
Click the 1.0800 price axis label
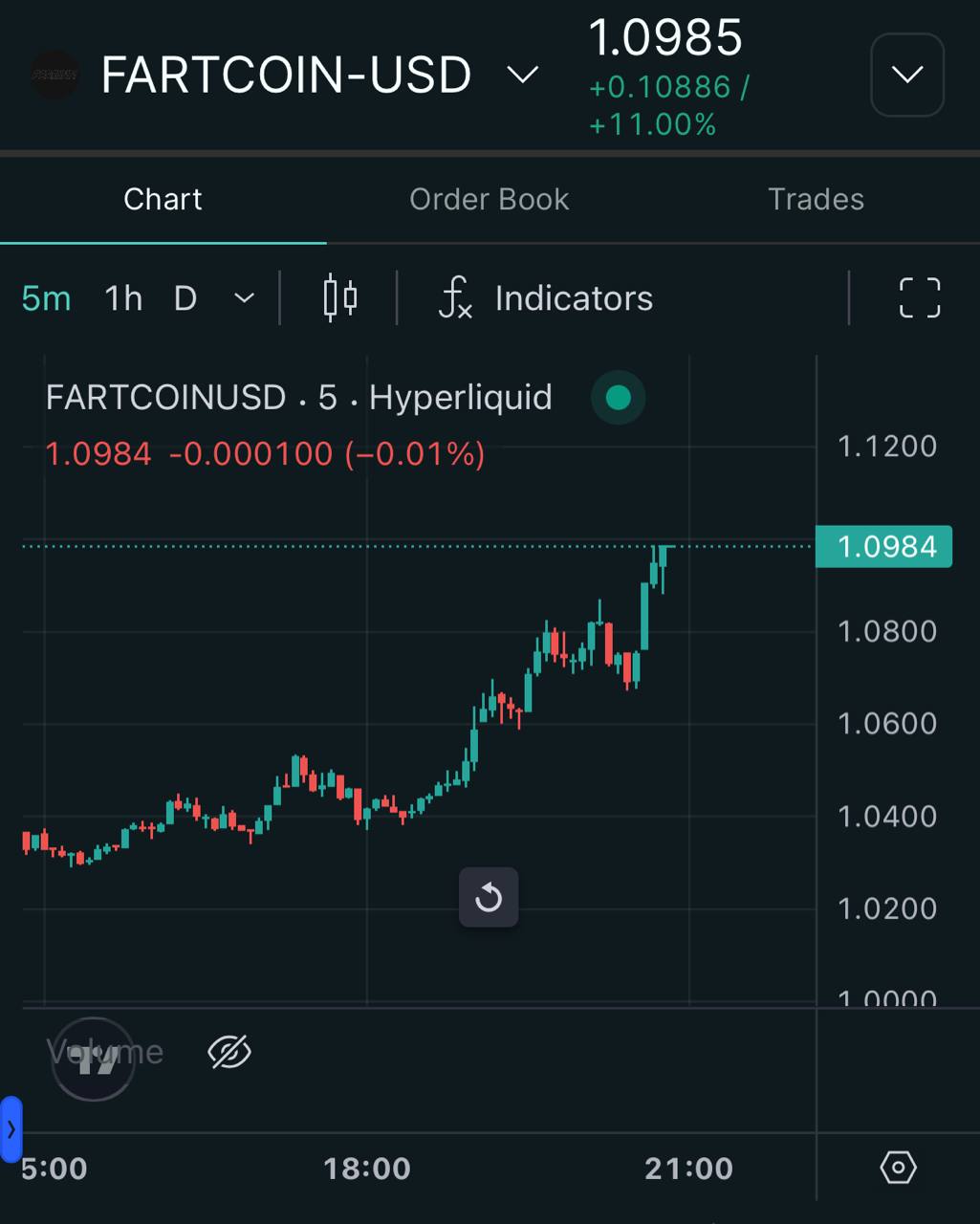(x=887, y=631)
